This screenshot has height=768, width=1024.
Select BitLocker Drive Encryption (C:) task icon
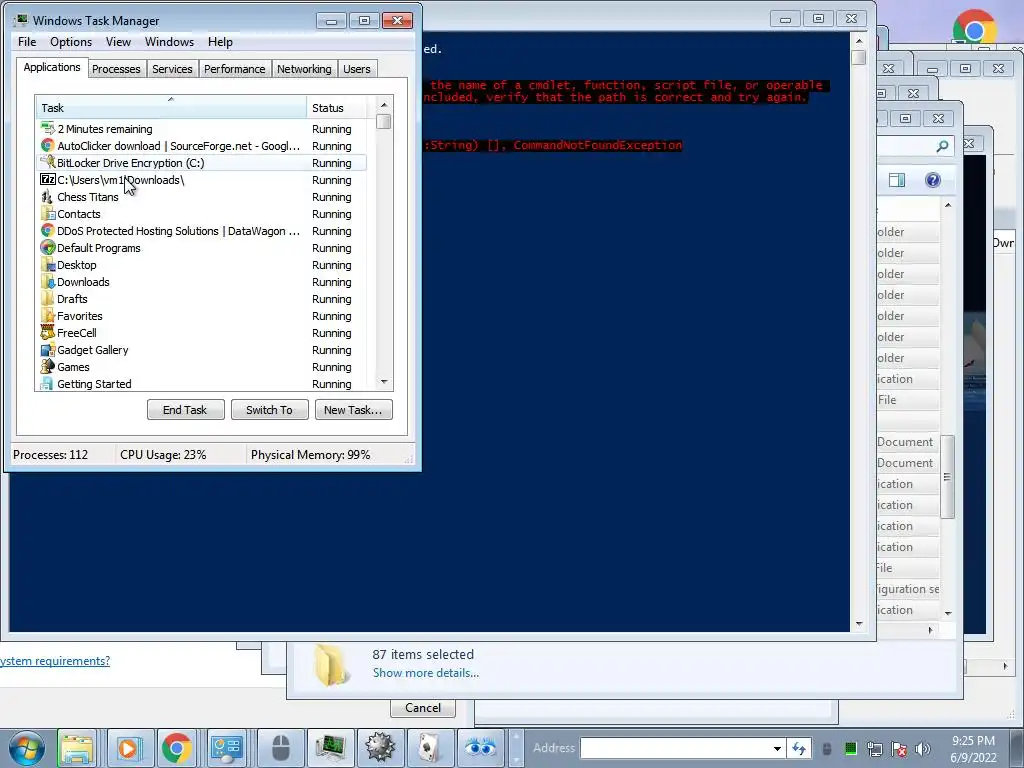tap(47, 163)
